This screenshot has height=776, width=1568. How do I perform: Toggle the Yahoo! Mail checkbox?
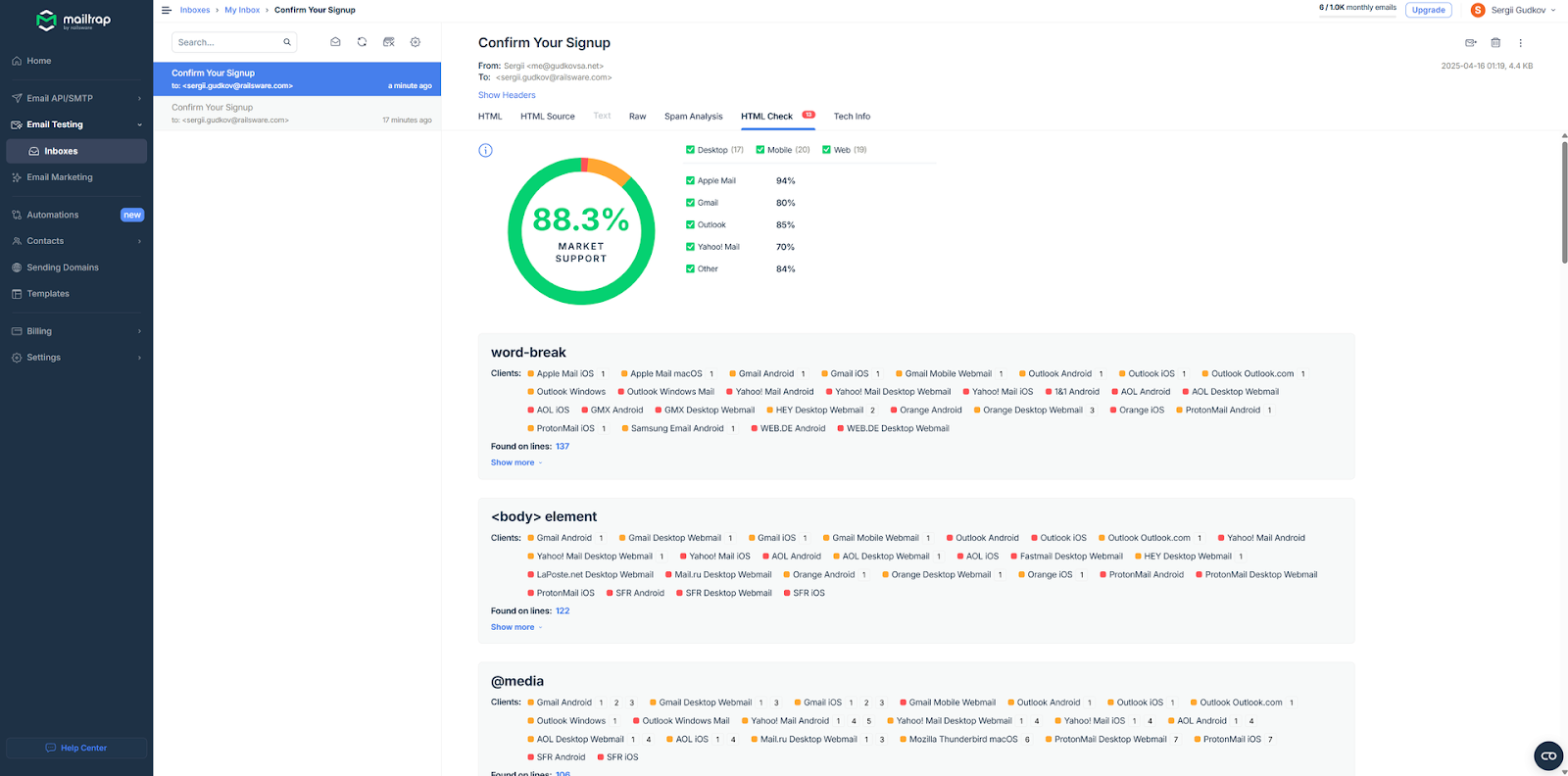pyautogui.click(x=690, y=247)
